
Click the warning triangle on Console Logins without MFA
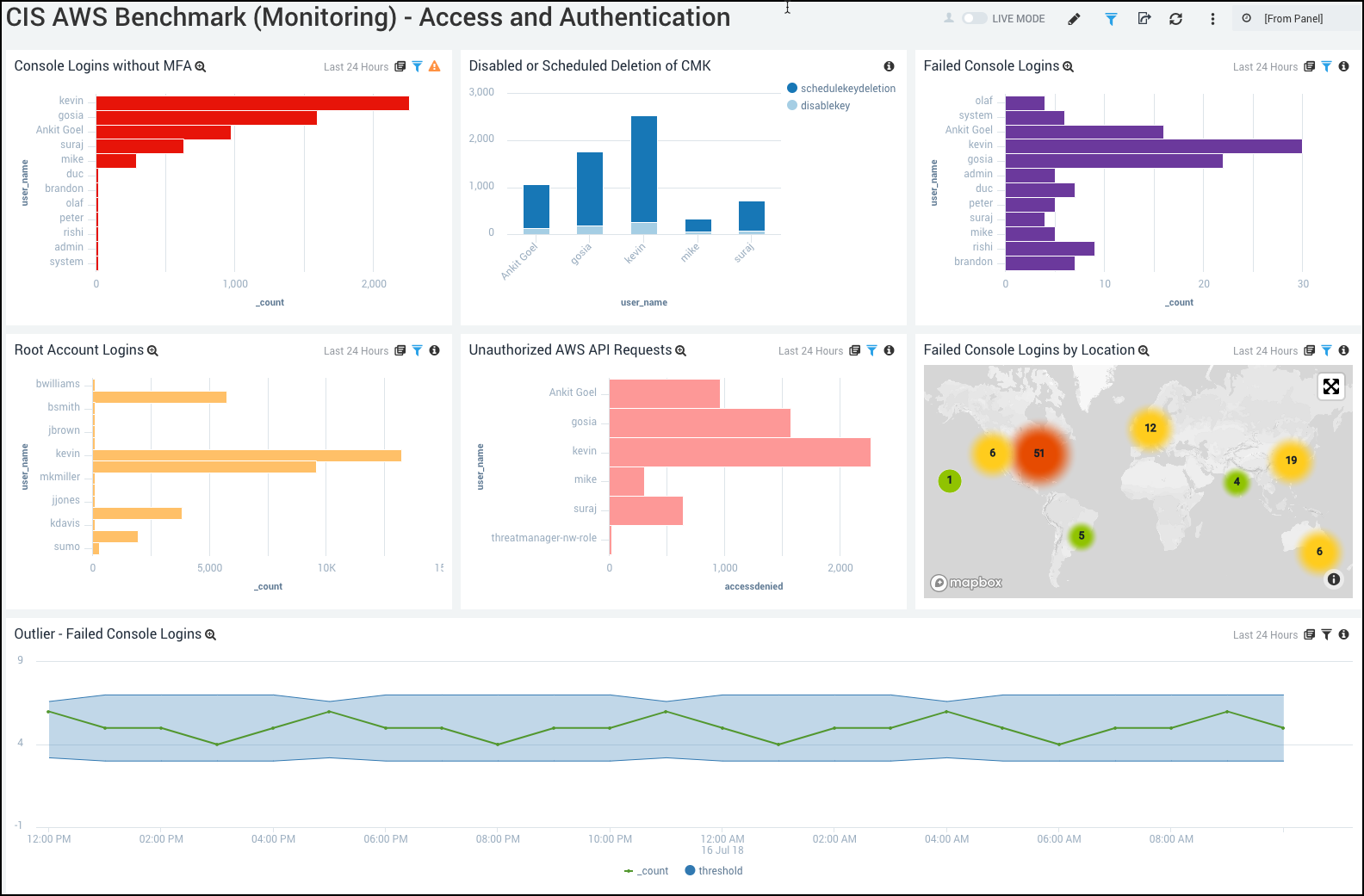coord(435,66)
